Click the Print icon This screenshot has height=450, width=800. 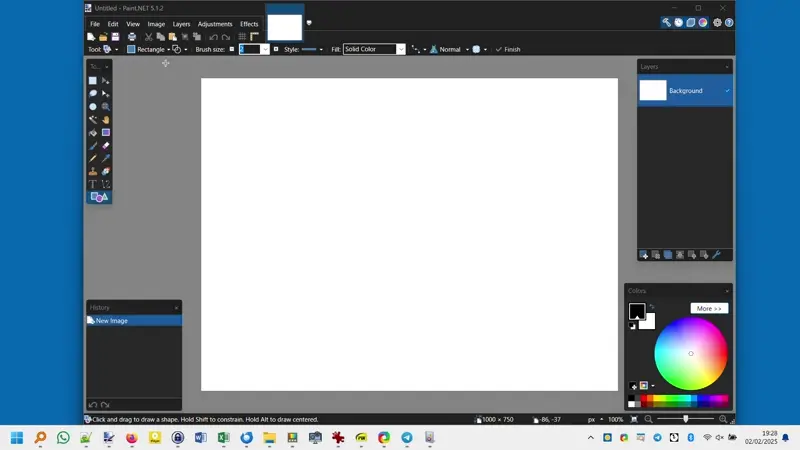coord(132,37)
